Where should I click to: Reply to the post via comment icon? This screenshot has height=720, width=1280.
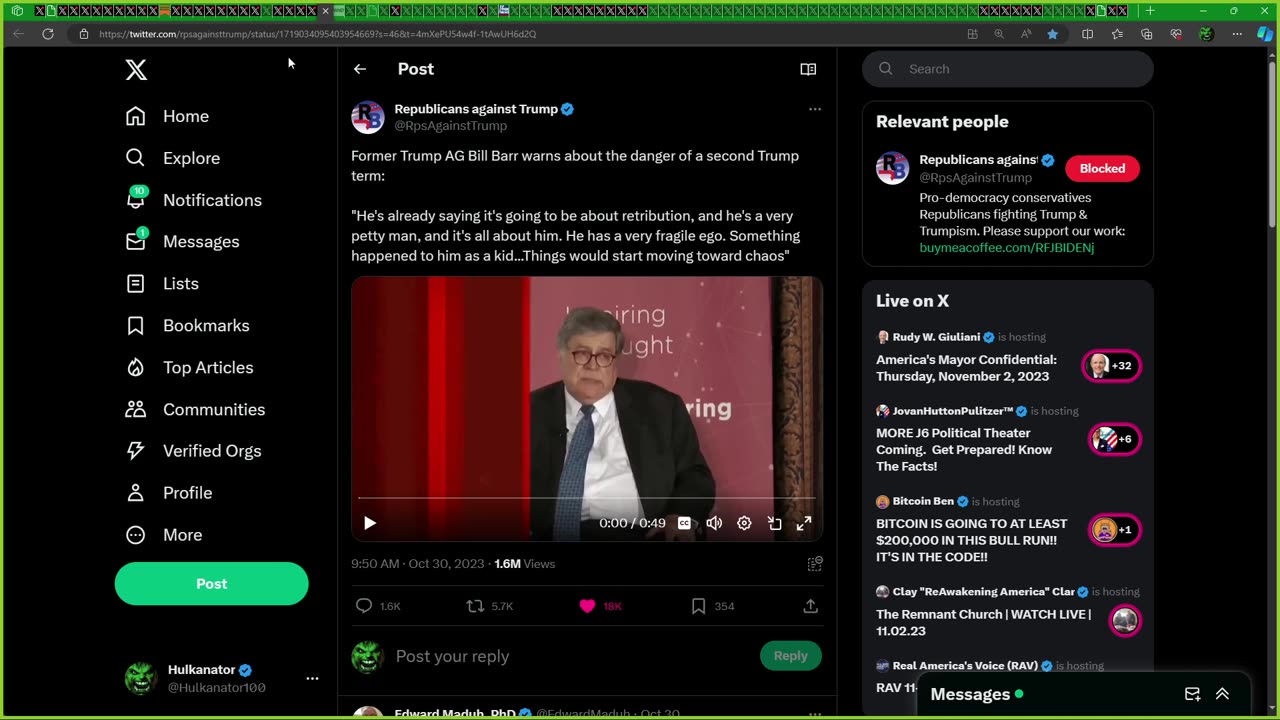364,606
